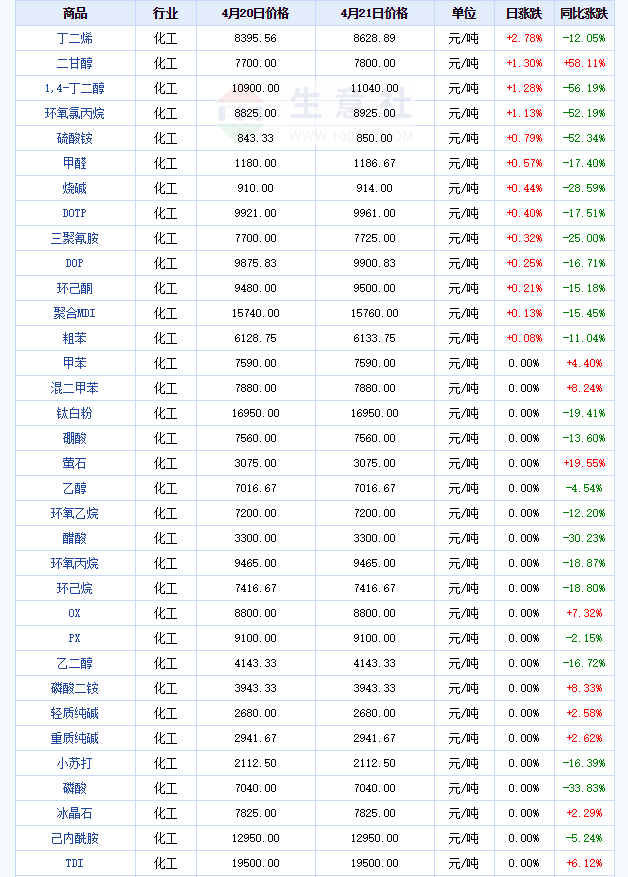Click the 萤石 product link
Screen dimensions: 628x877
pyautogui.click(x=75, y=463)
